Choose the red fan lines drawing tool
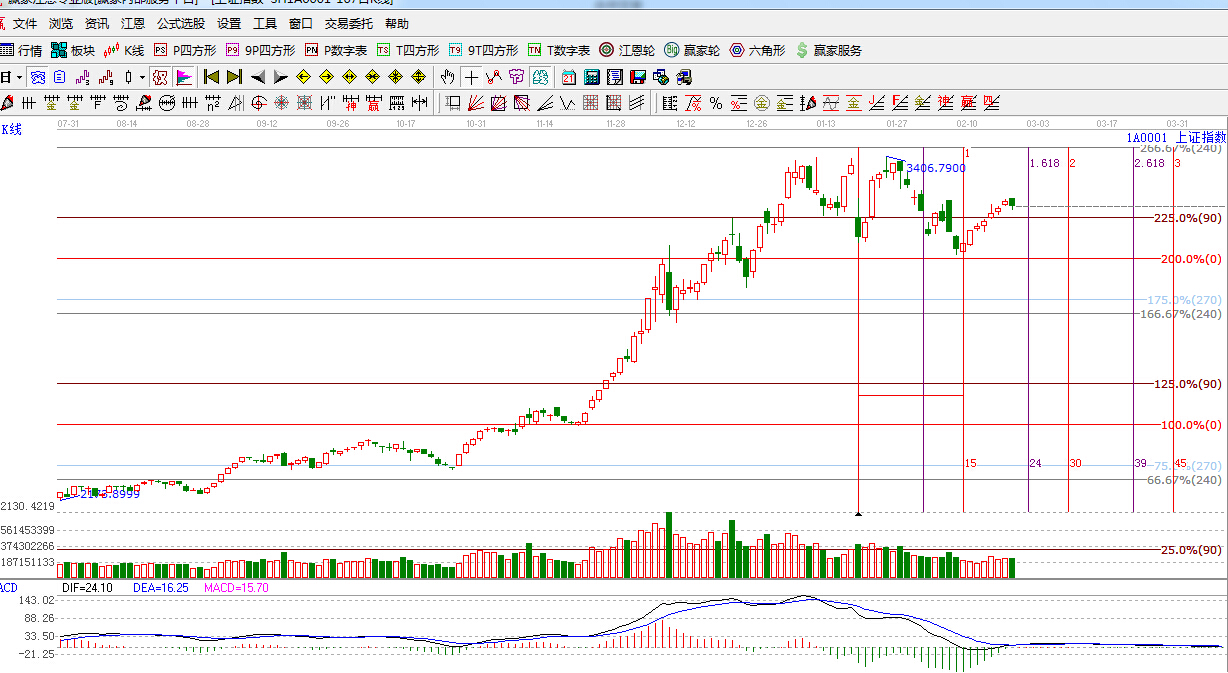The height and width of the screenshot is (673, 1228). [476, 102]
